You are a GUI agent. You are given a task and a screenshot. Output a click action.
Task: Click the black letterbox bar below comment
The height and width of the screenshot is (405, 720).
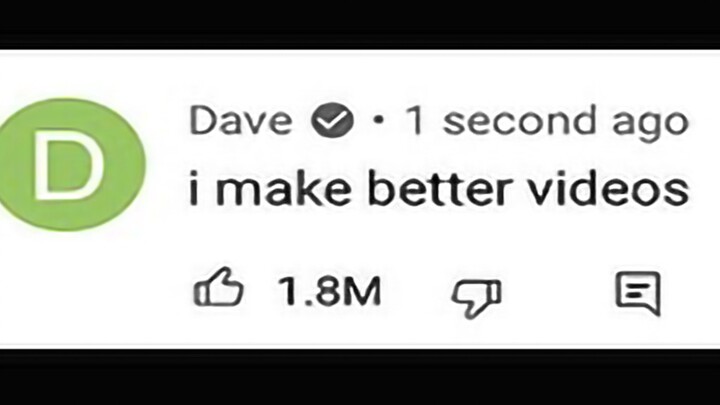pyautogui.click(x=360, y=377)
